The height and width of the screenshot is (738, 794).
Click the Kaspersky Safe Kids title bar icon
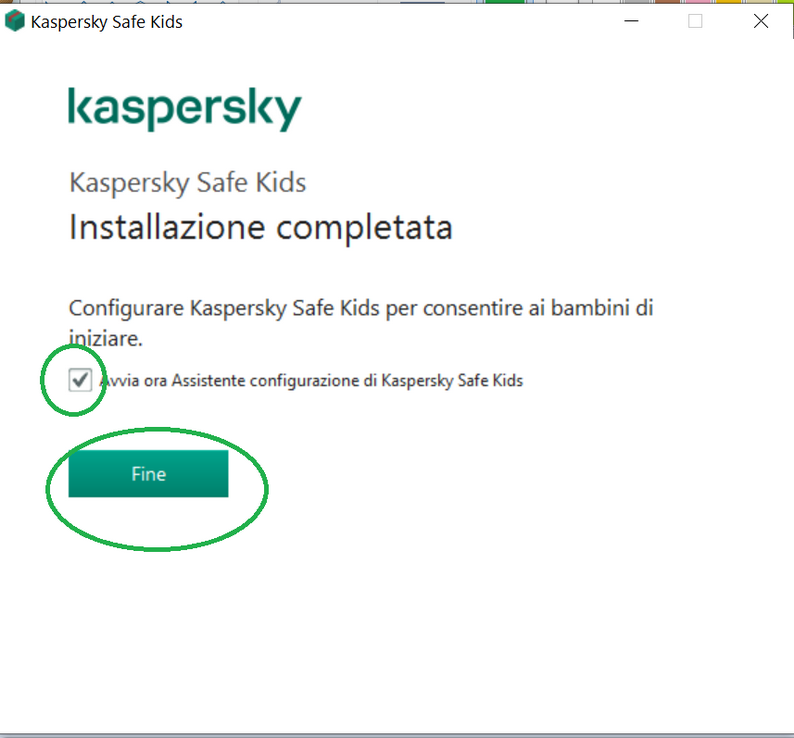[14, 21]
